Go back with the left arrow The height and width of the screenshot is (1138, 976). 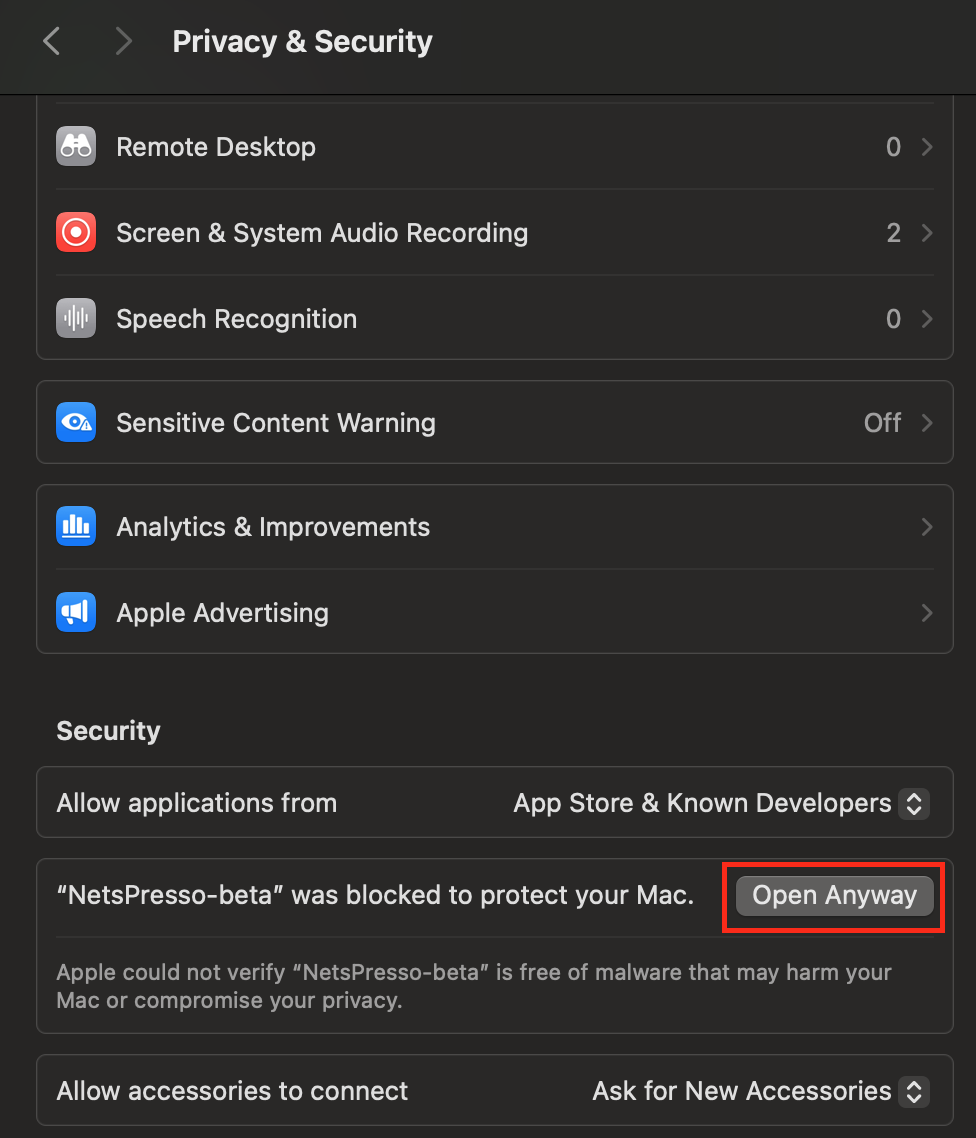(x=52, y=41)
